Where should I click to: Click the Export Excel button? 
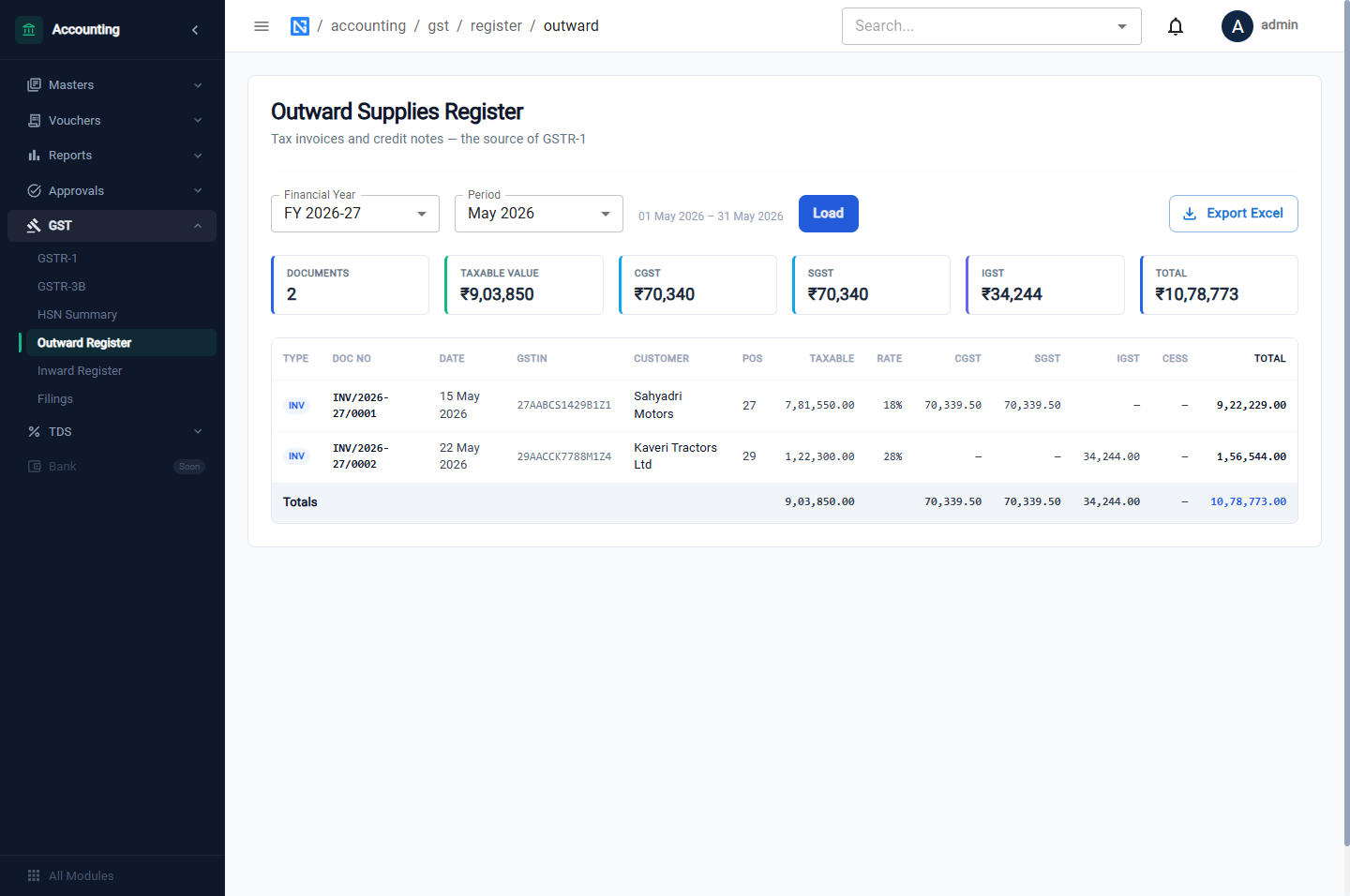[x=1234, y=214]
